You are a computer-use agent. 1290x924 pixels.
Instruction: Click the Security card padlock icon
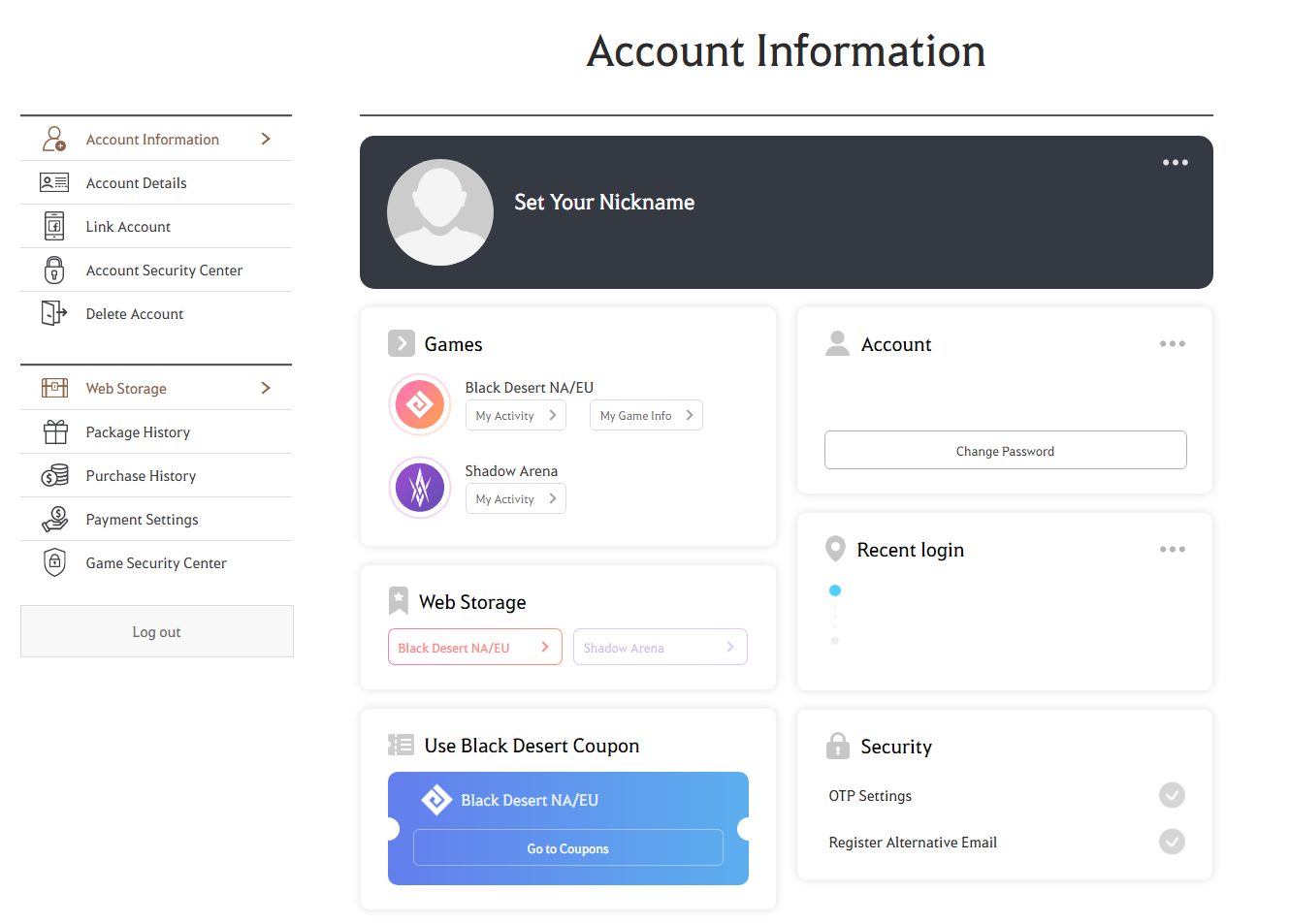point(838,746)
